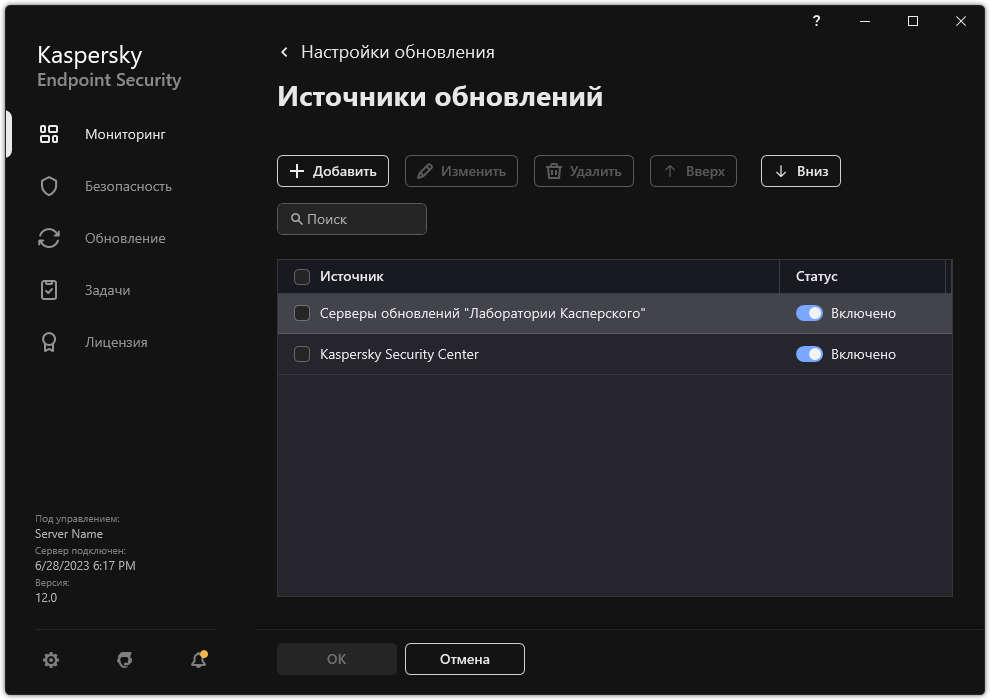Click the Добавить button
Viewport: 990px width, 700px height.
tap(333, 171)
